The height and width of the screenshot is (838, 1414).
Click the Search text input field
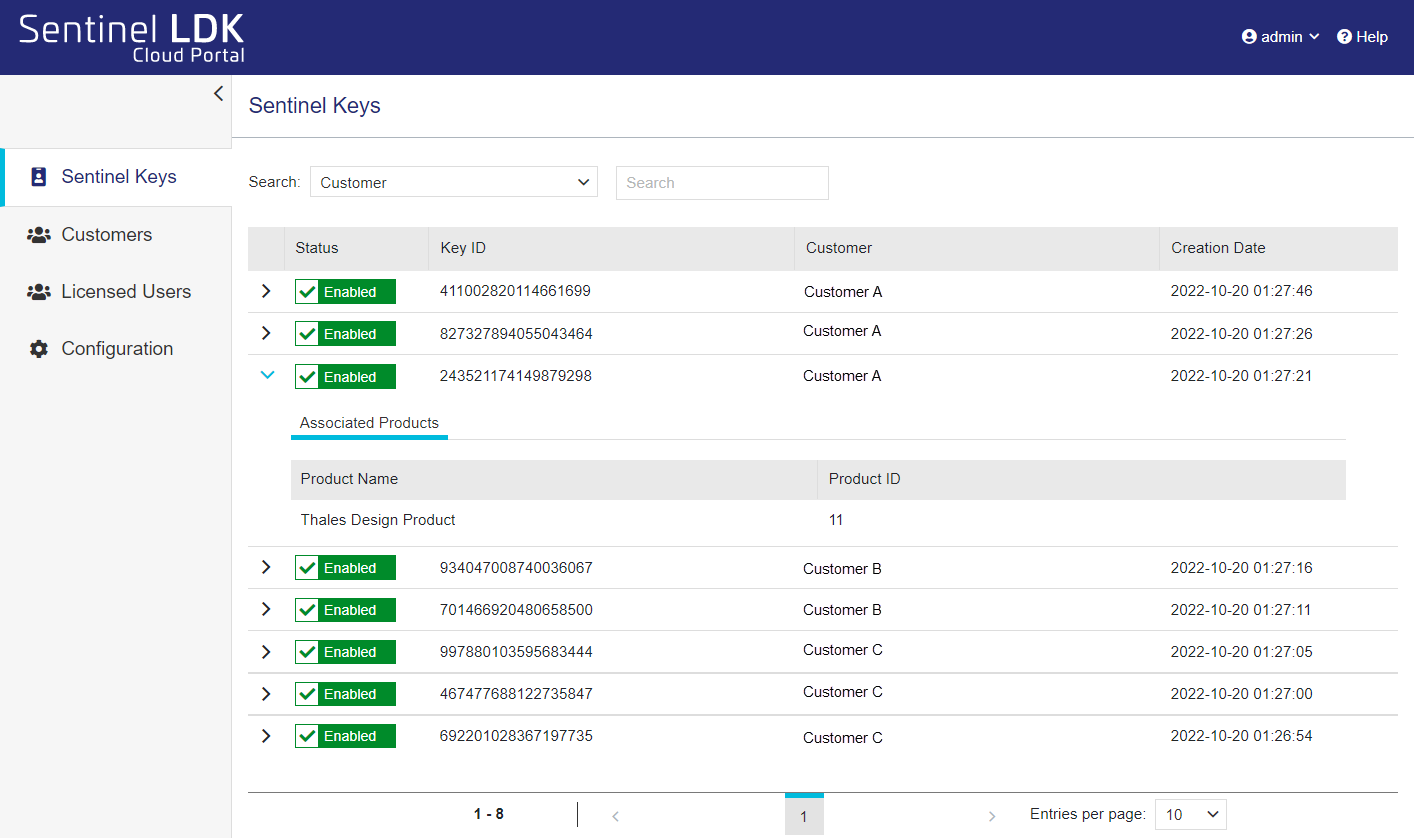pos(722,183)
